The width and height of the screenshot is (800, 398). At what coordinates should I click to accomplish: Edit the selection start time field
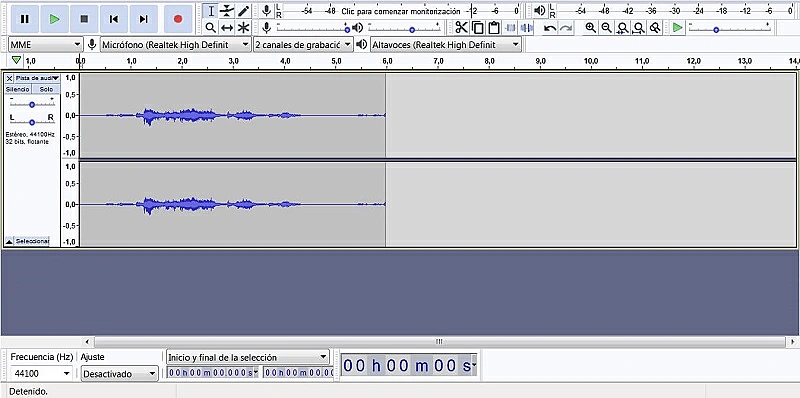[213, 372]
